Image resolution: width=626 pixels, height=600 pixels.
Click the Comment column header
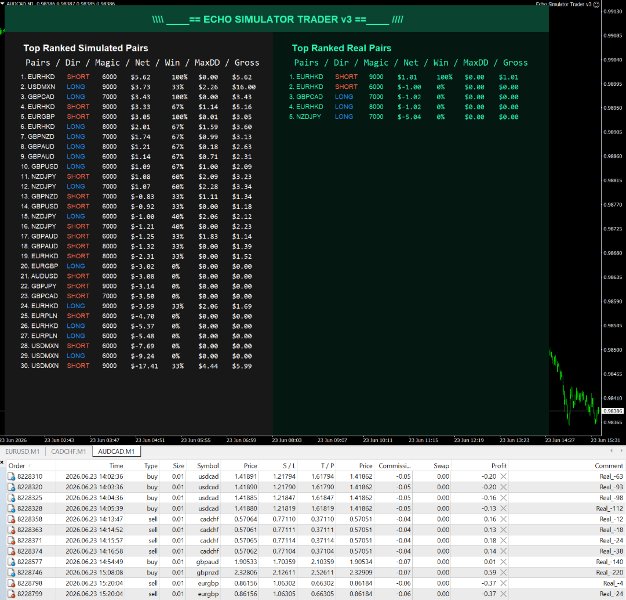tap(608, 466)
